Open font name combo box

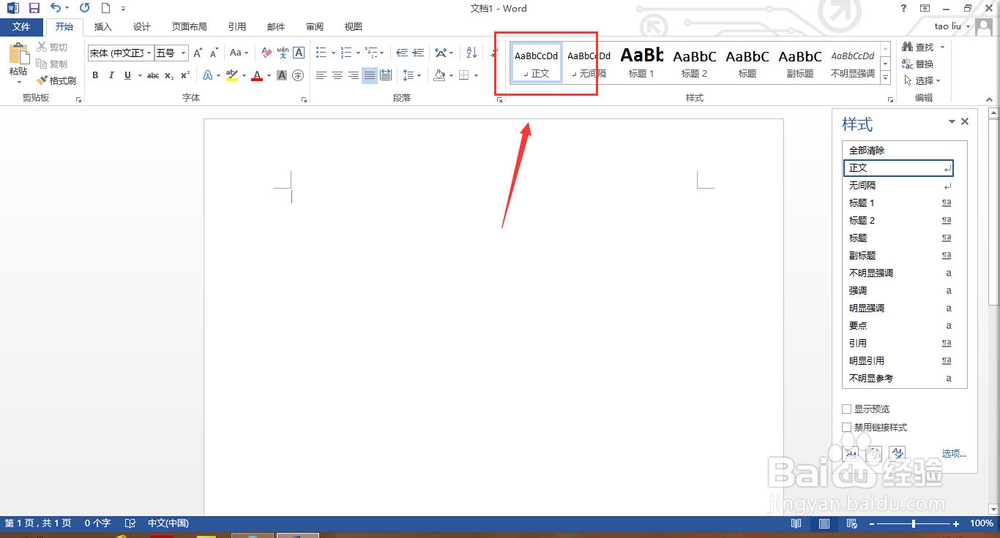click(x=121, y=53)
